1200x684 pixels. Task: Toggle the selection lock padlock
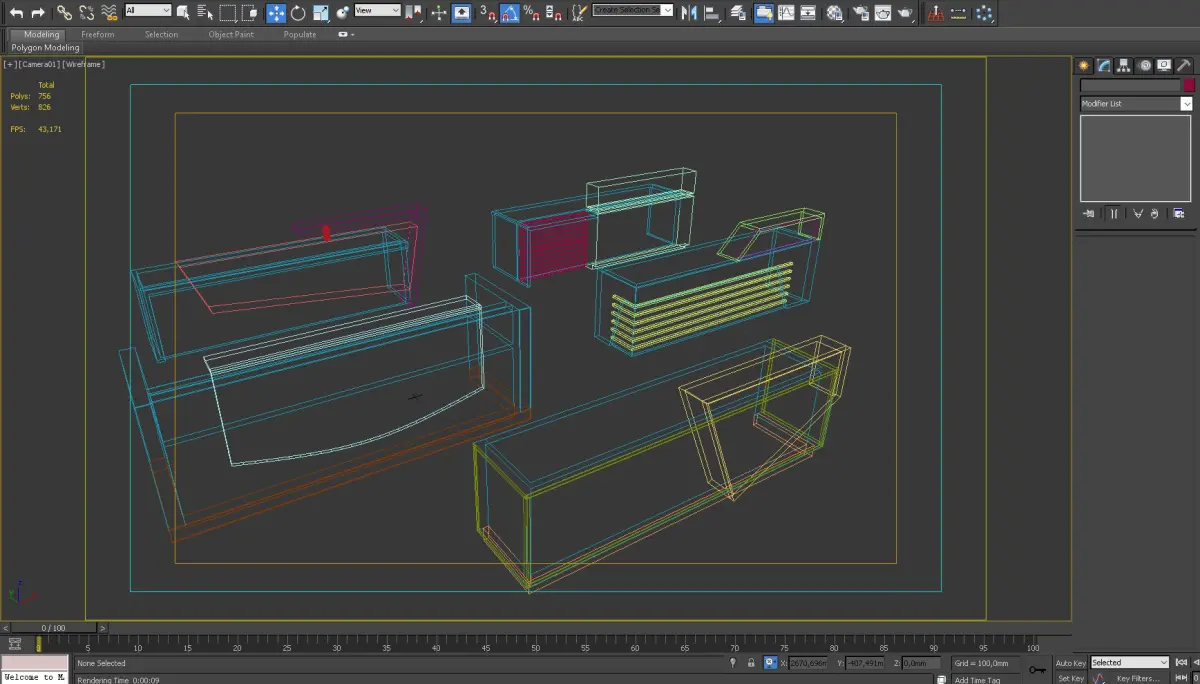tap(751, 663)
